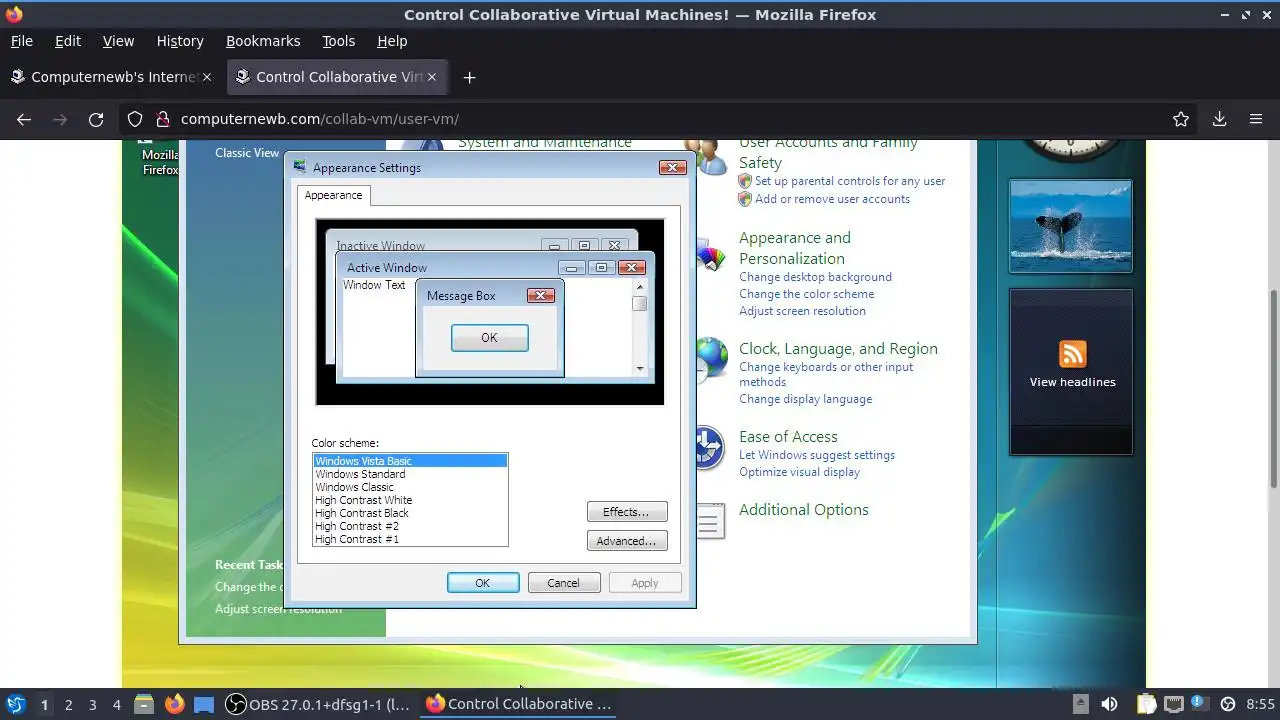The width and height of the screenshot is (1280, 720).
Task: Go back to the previous page
Action: click(24, 119)
